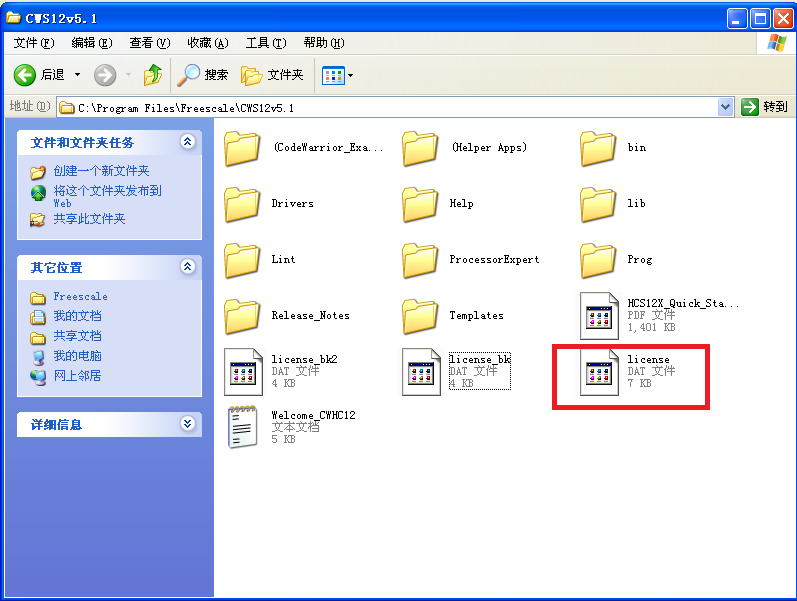797x601 pixels.
Task: Click the new folder icon in tasks
Action: point(38,172)
